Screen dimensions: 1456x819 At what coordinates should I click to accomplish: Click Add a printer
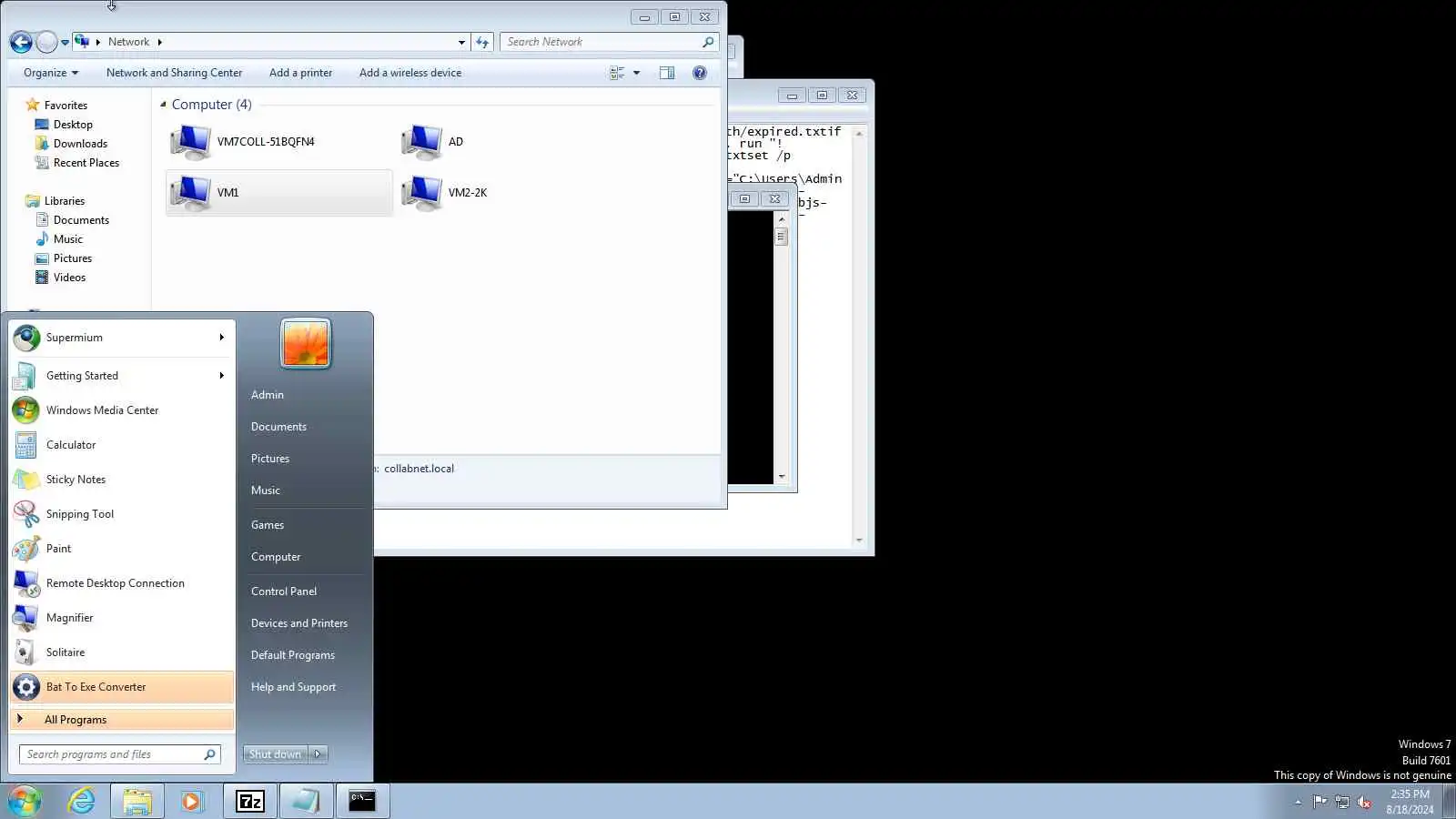tap(300, 73)
